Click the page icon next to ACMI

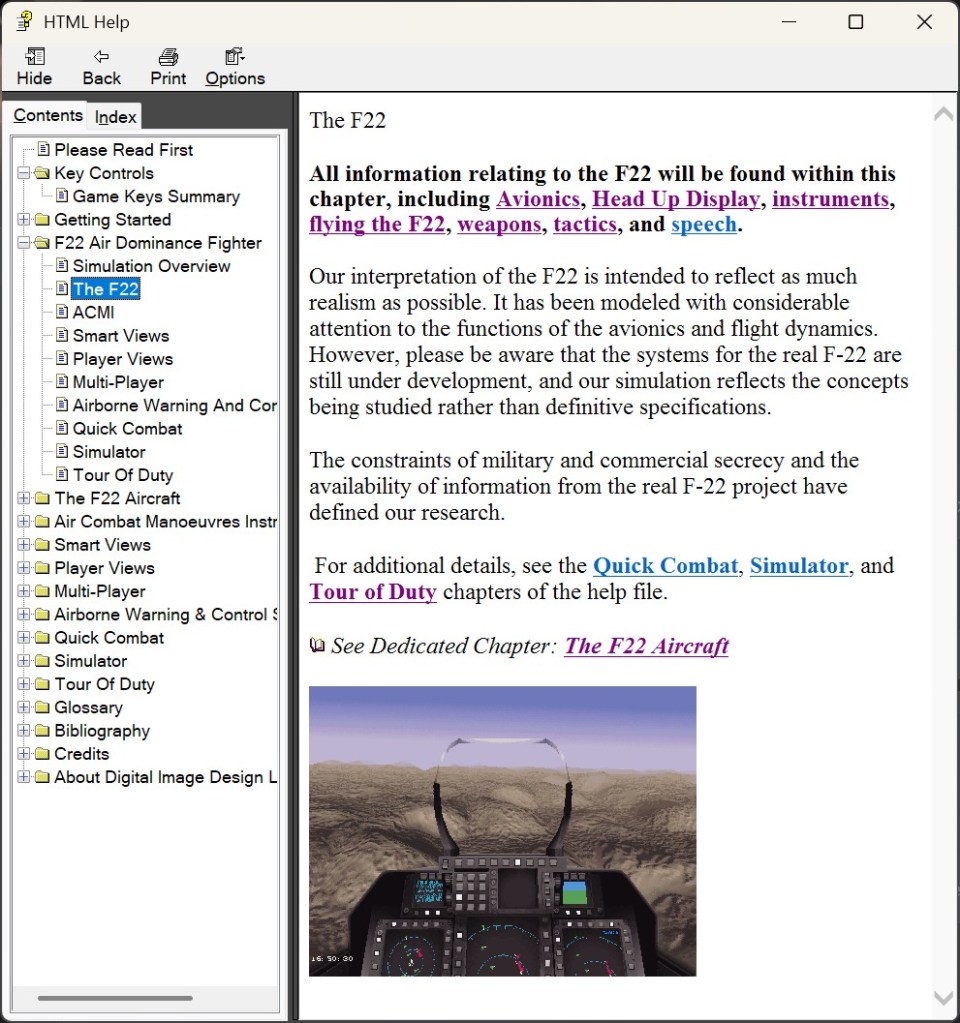62,312
